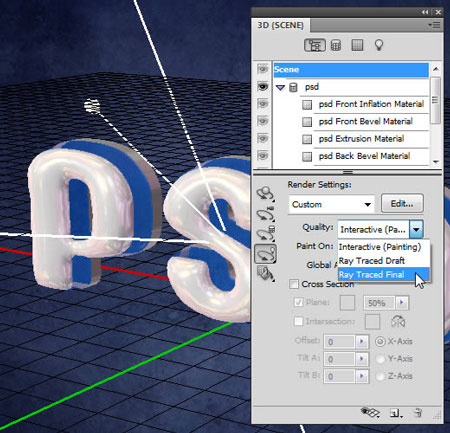Click the Front Inflation Material thumbnail icon
Screen dimensions: 450x433
(x=307, y=105)
